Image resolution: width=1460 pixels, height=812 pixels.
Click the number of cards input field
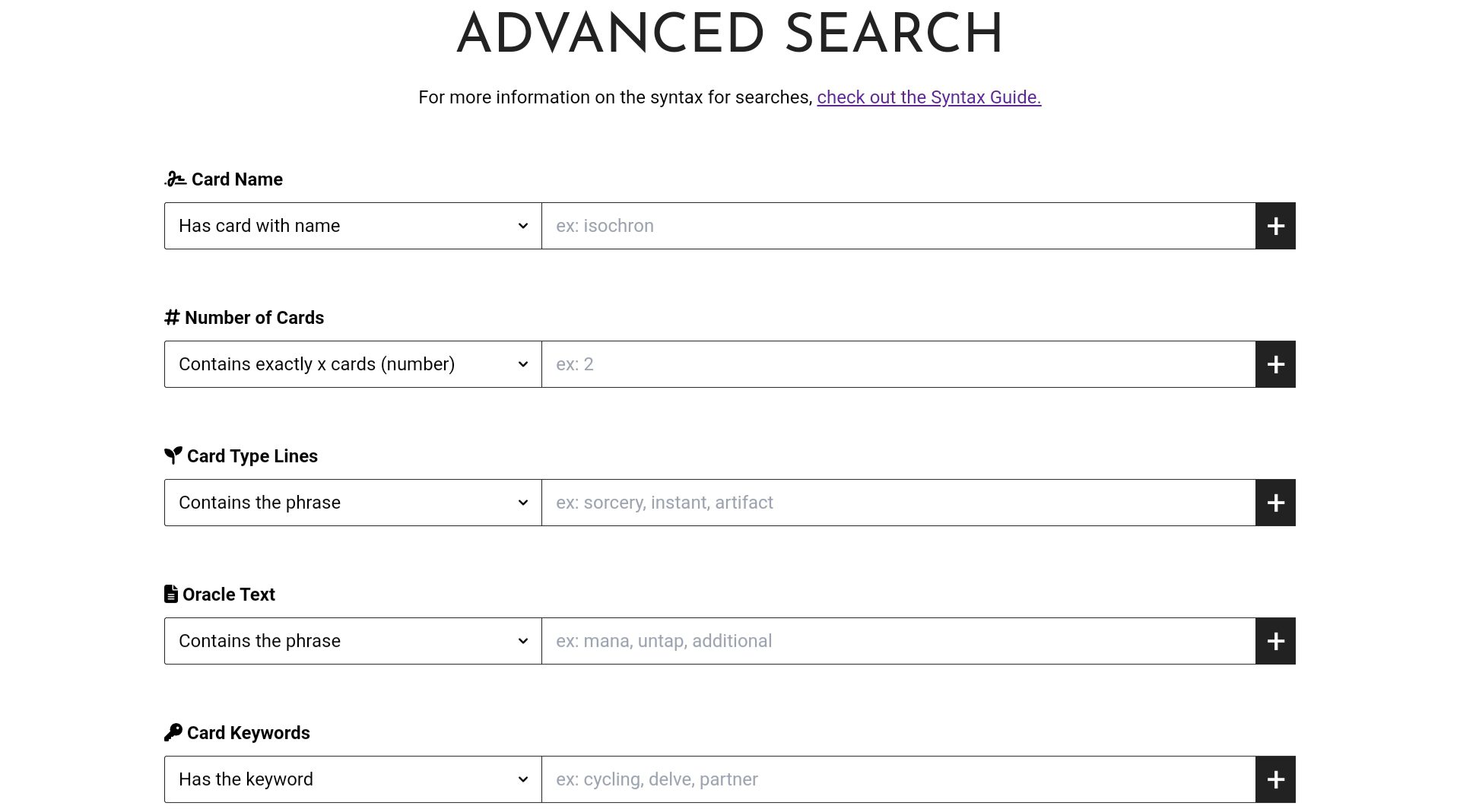point(898,364)
